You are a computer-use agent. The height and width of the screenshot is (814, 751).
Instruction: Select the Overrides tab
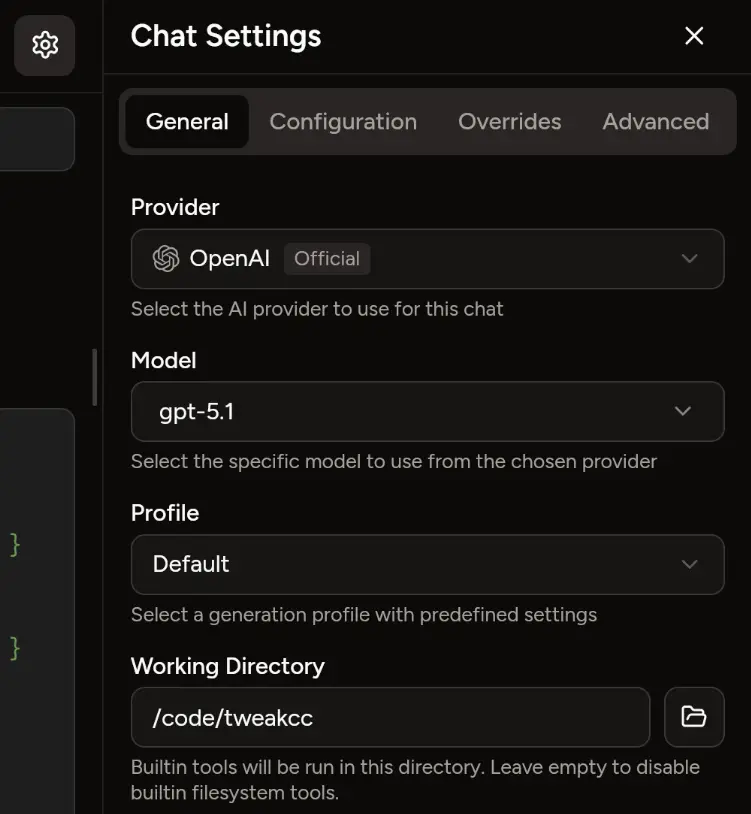coord(509,122)
